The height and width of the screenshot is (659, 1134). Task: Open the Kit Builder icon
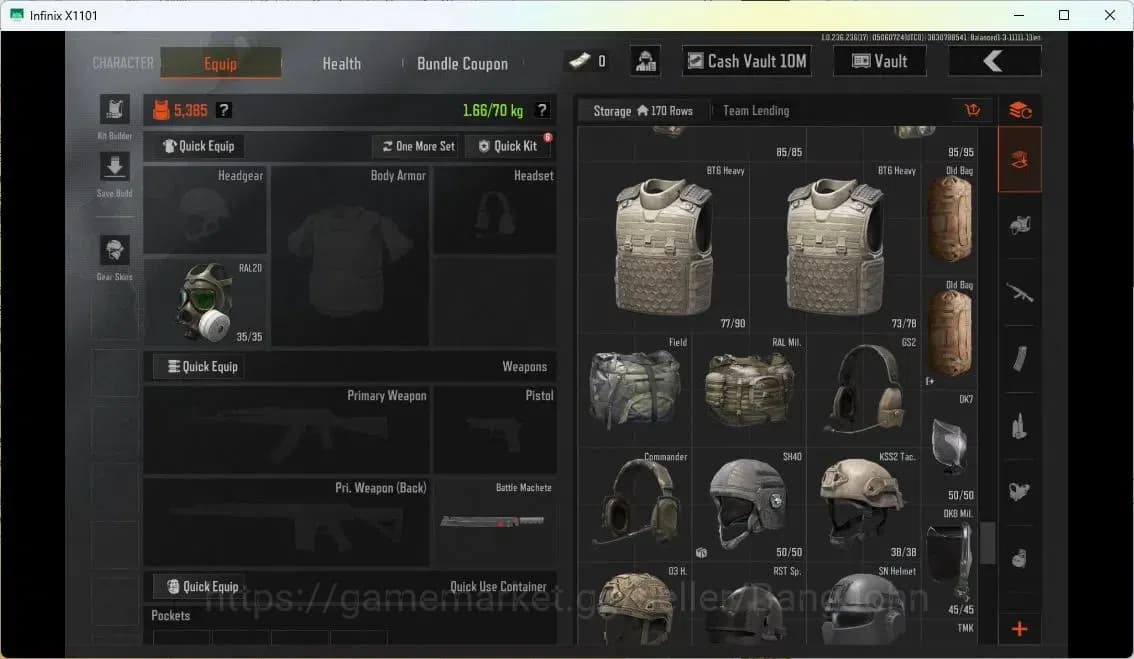114,110
